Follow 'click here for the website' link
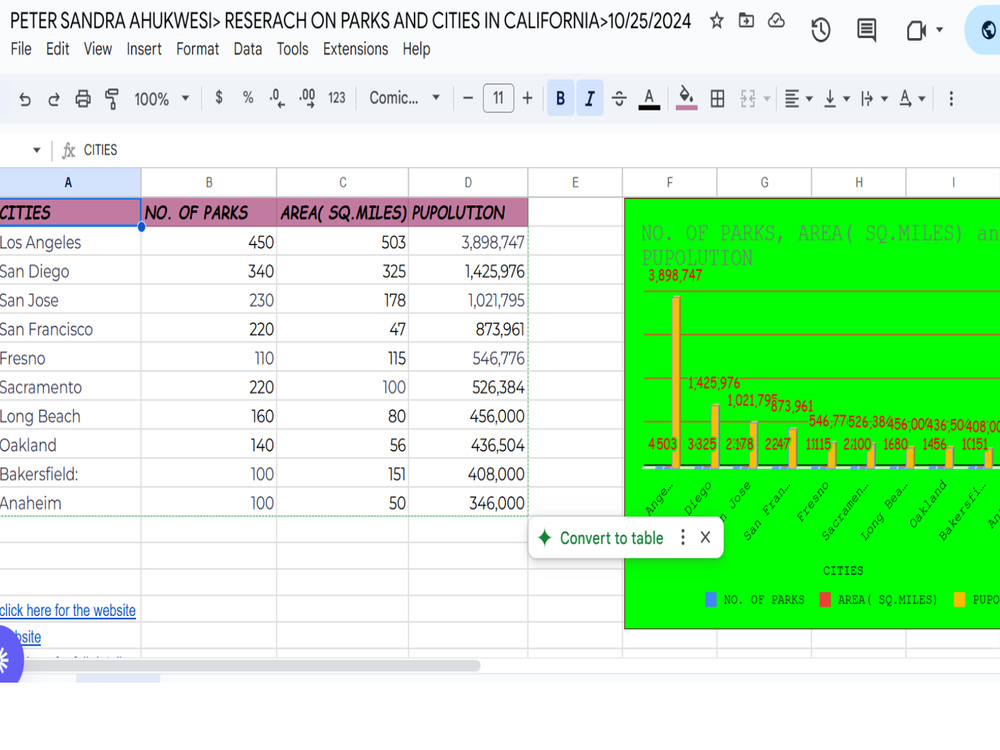Image resolution: width=1000 pixels, height=750 pixels. [x=68, y=610]
